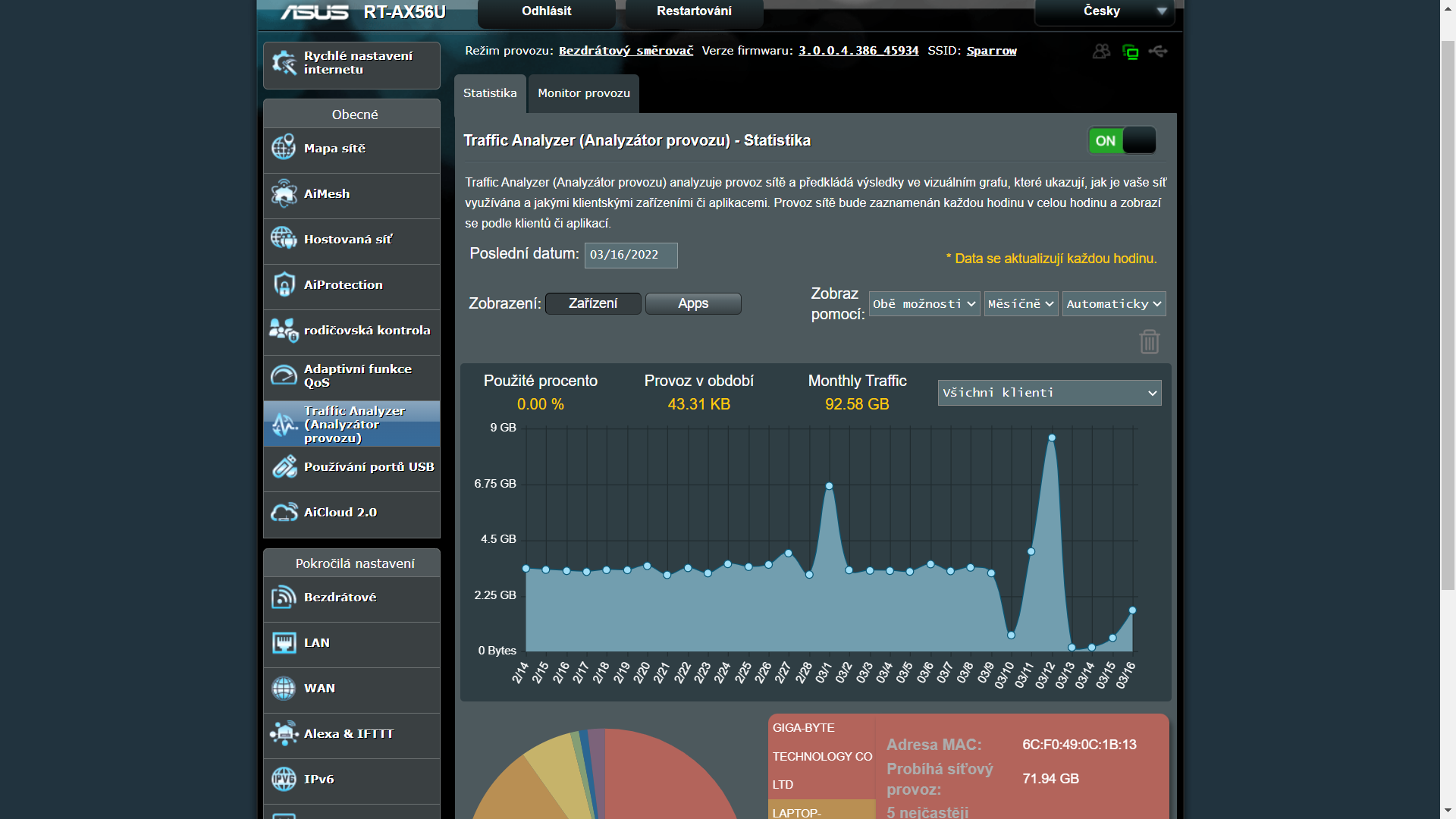Screen dimensions: 1456x819
Task: Turn off the Traffic Analyzer ON switch
Action: click(x=1122, y=140)
